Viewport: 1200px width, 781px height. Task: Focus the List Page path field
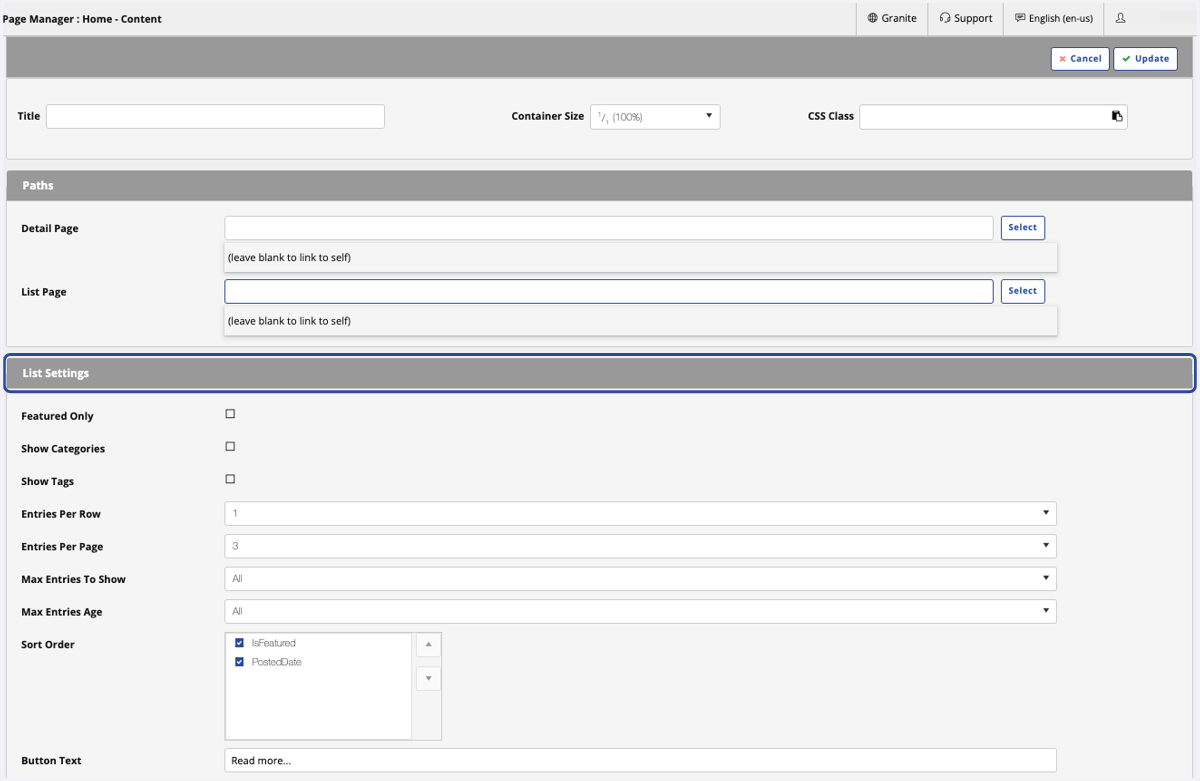pos(608,291)
